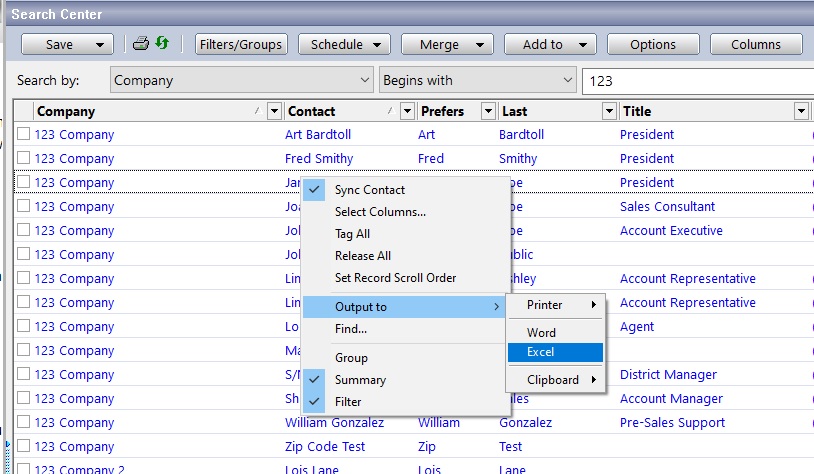
Task: Click the printer icon in the toolbar
Action: pyautogui.click(x=141, y=44)
